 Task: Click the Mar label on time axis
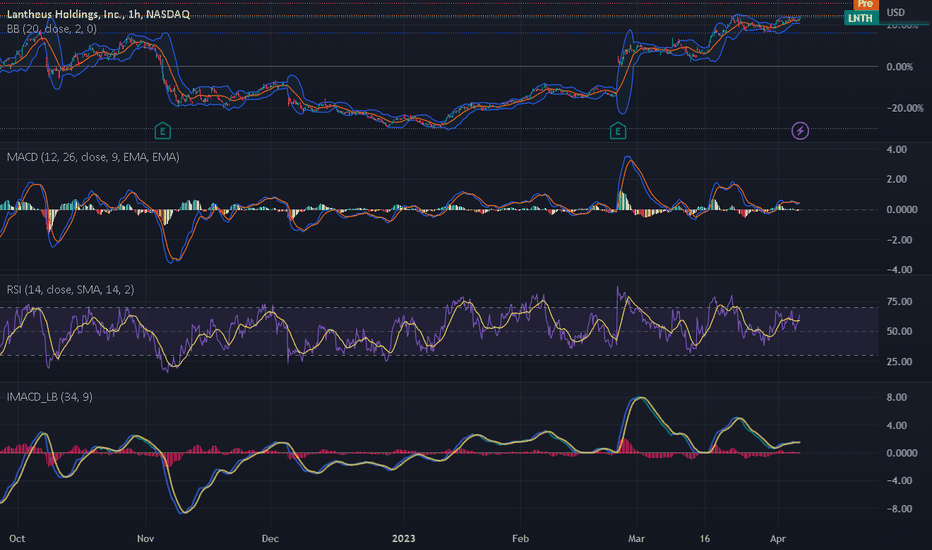coord(637,539)
